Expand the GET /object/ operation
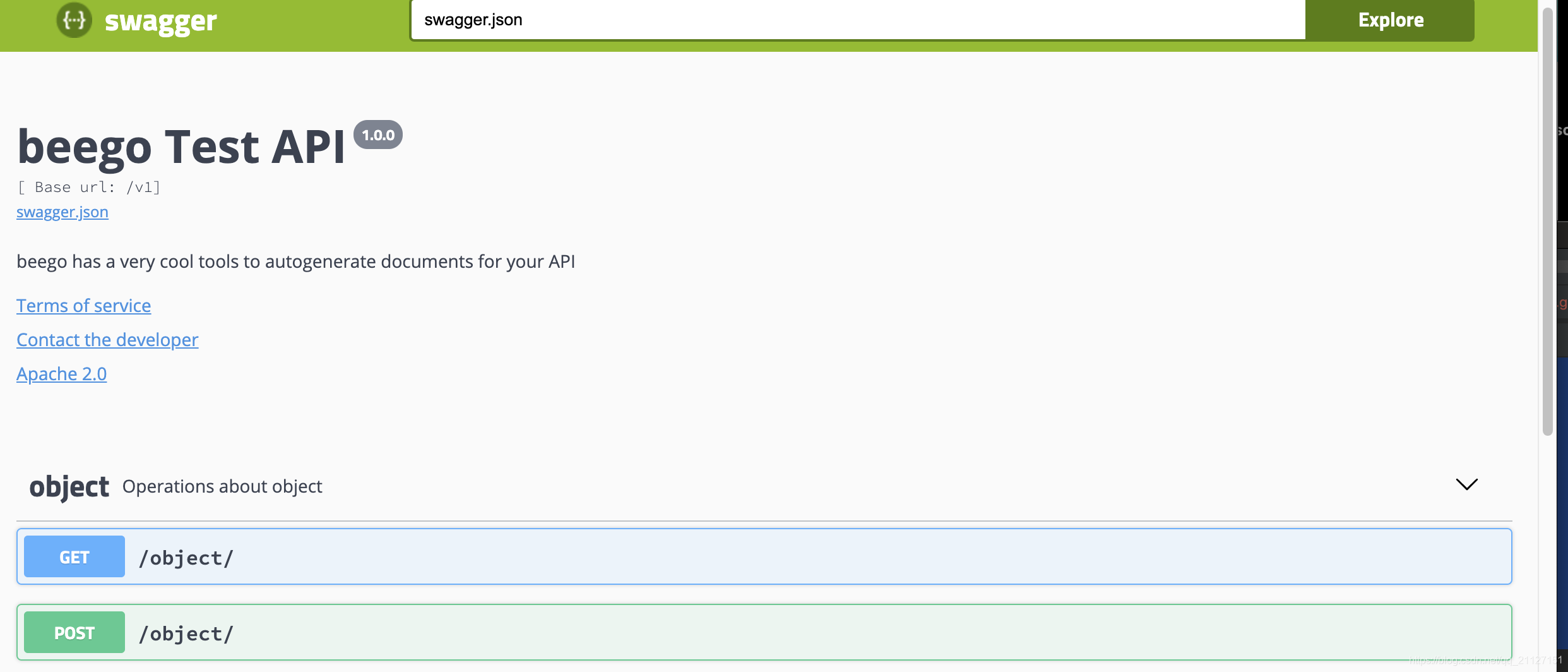This screenshot has height=672, width=1568. pyautogui.click(x=764, y=556)
